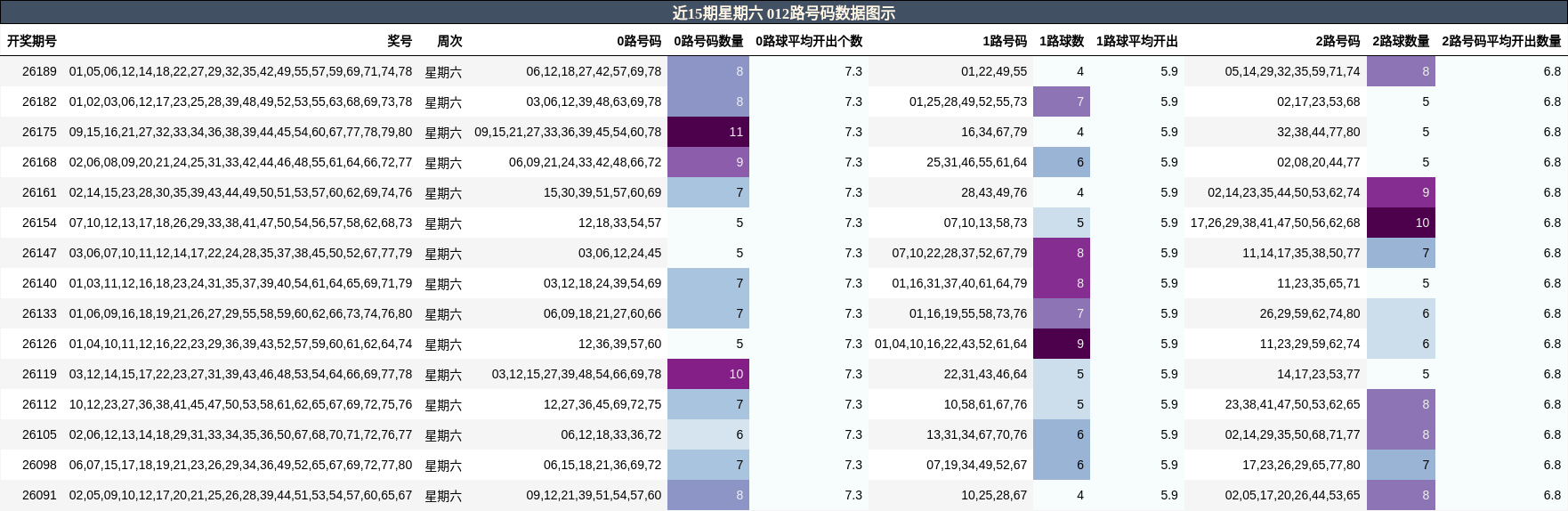Select period number 26119

coord(39,374)
